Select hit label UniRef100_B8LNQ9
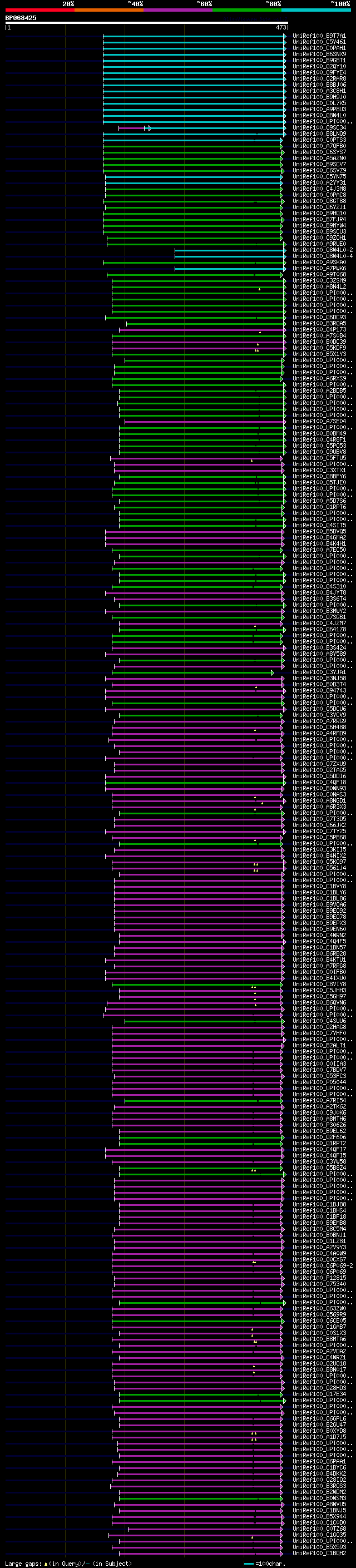Image resolution: width=356 pixels, height=1568 pixels. (x=319, y=134)
